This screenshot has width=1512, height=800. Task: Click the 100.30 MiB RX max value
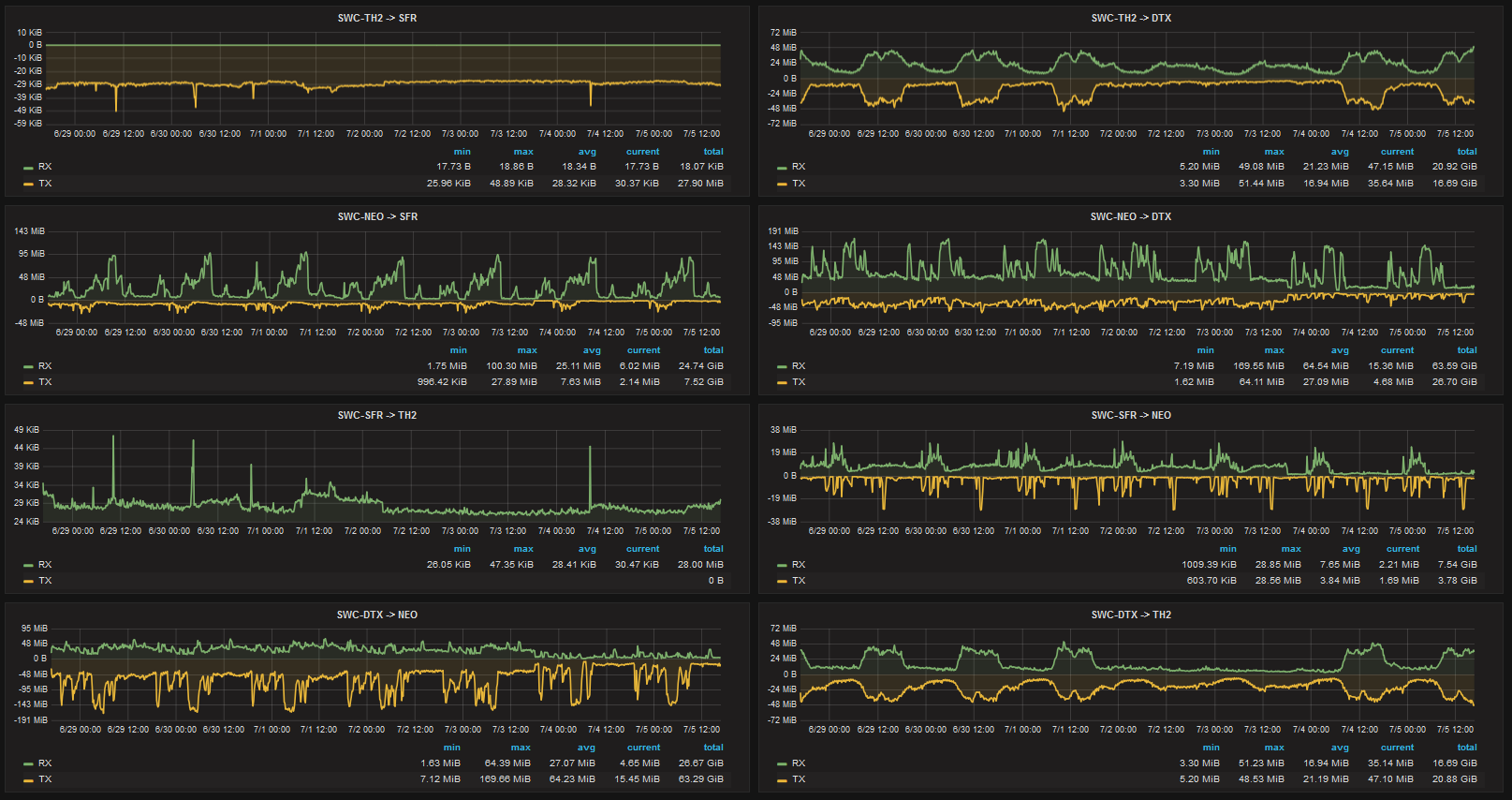pos(511,366)
